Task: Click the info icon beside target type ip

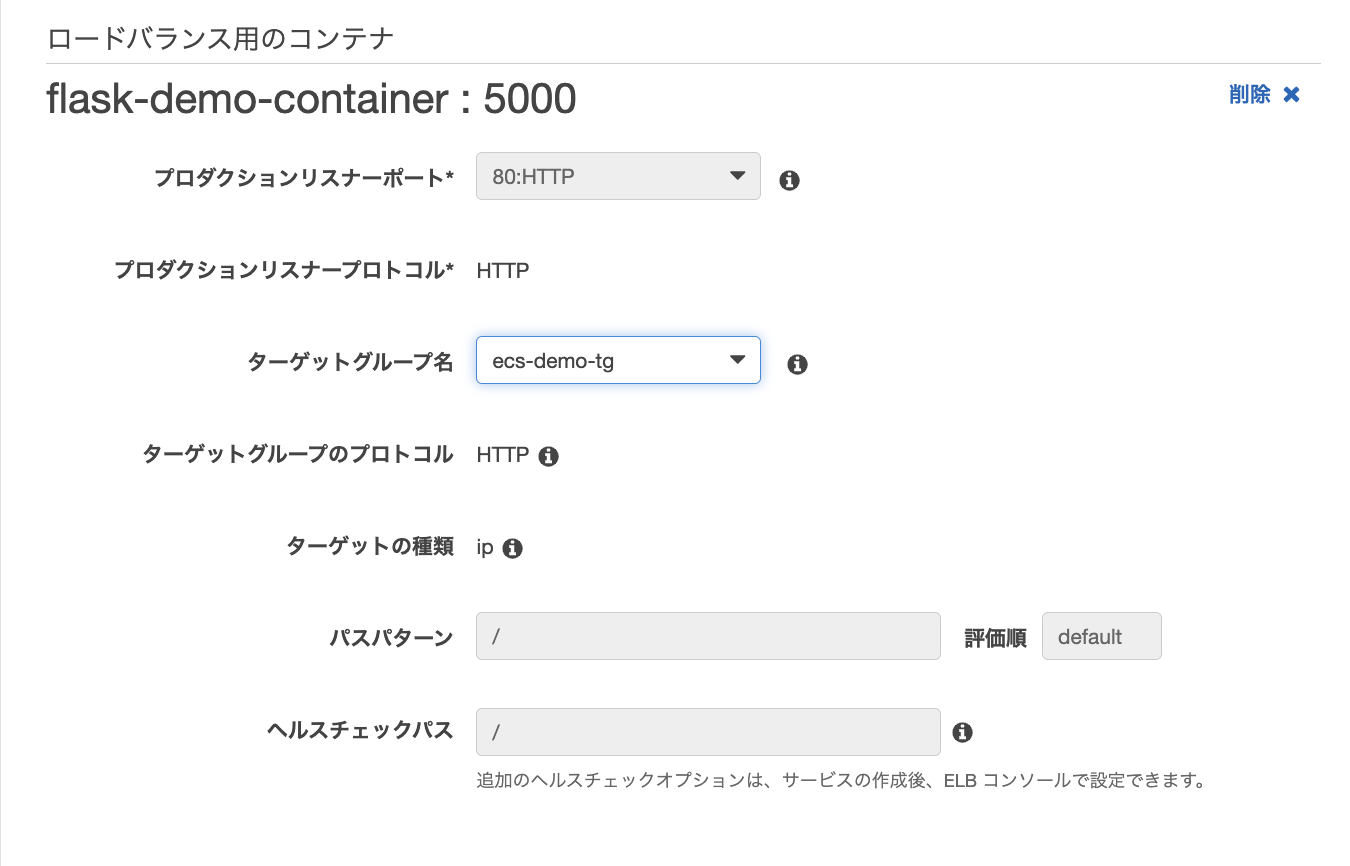Action: point(513,548)
